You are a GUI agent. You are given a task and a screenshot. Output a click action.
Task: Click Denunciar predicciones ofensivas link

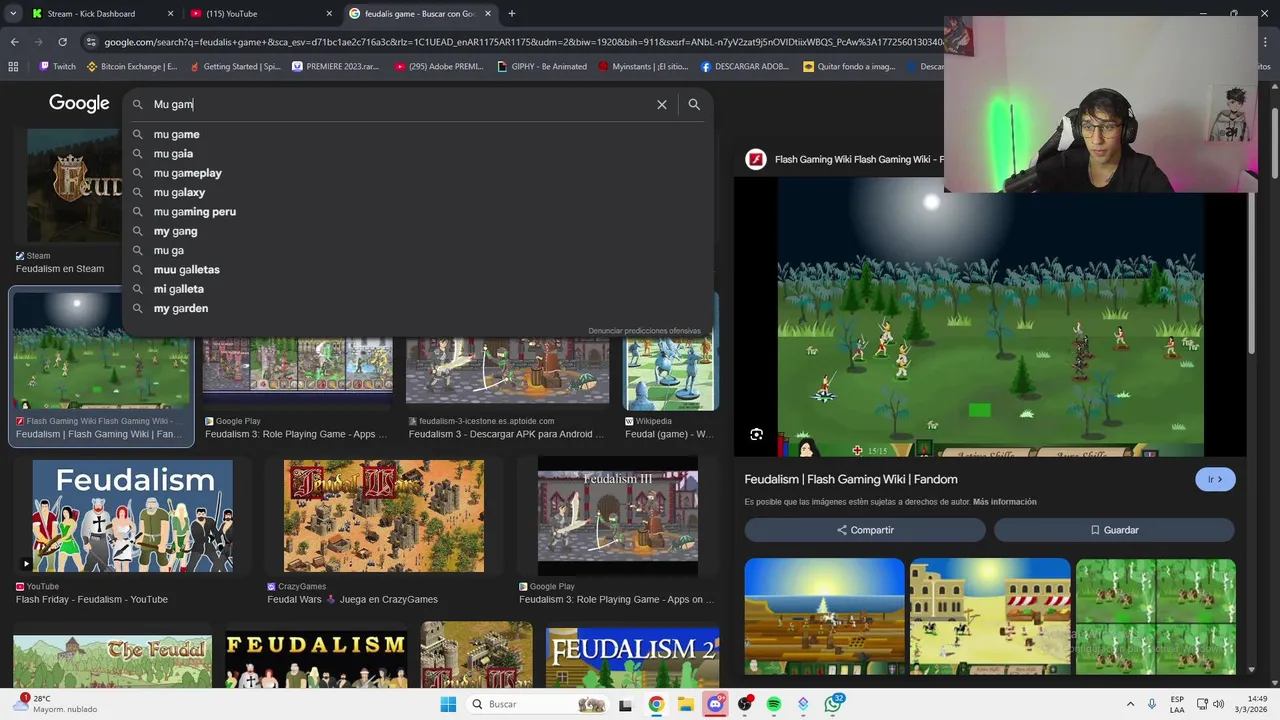(644, 331)
